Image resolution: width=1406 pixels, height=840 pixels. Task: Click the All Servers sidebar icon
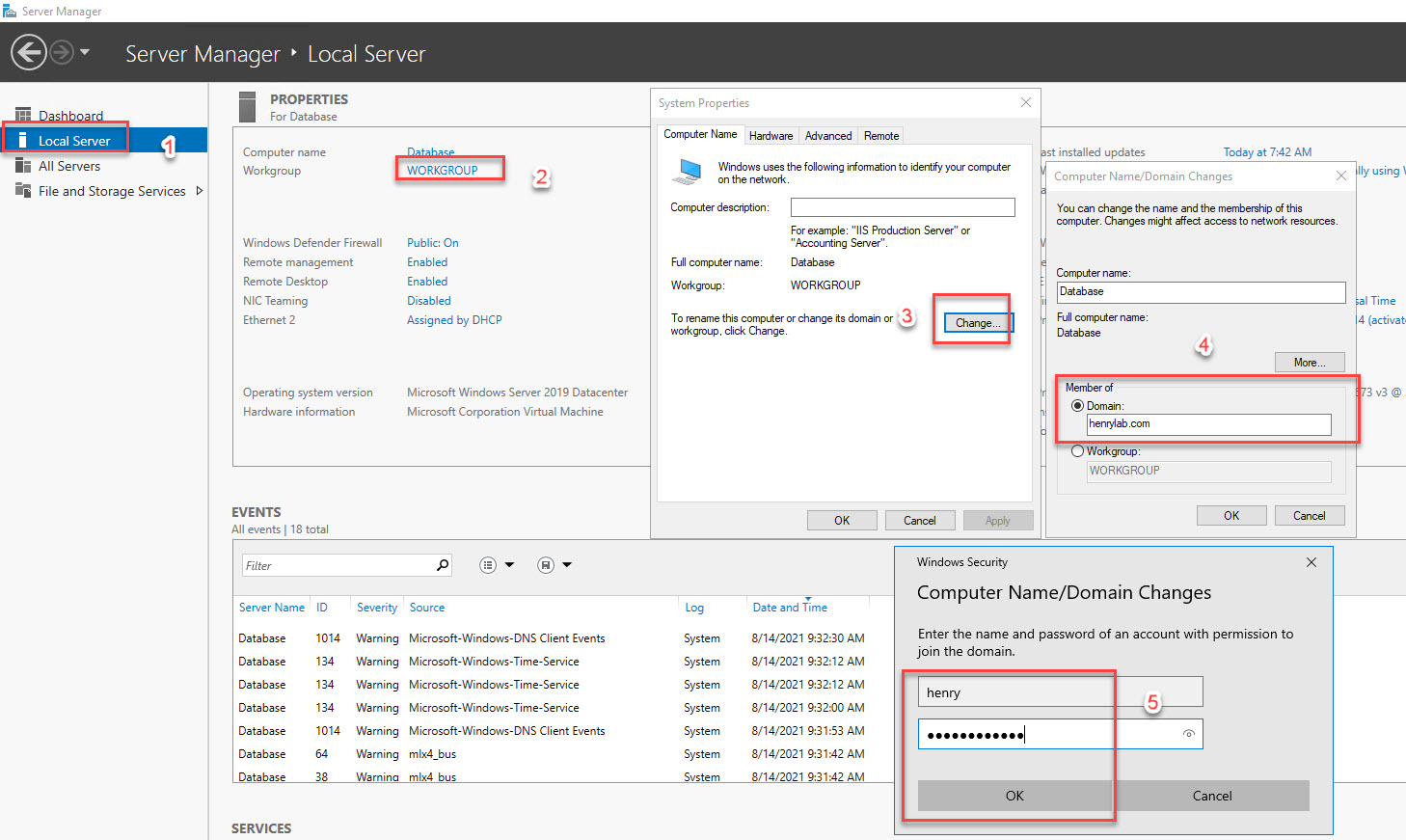pos(23,166)
